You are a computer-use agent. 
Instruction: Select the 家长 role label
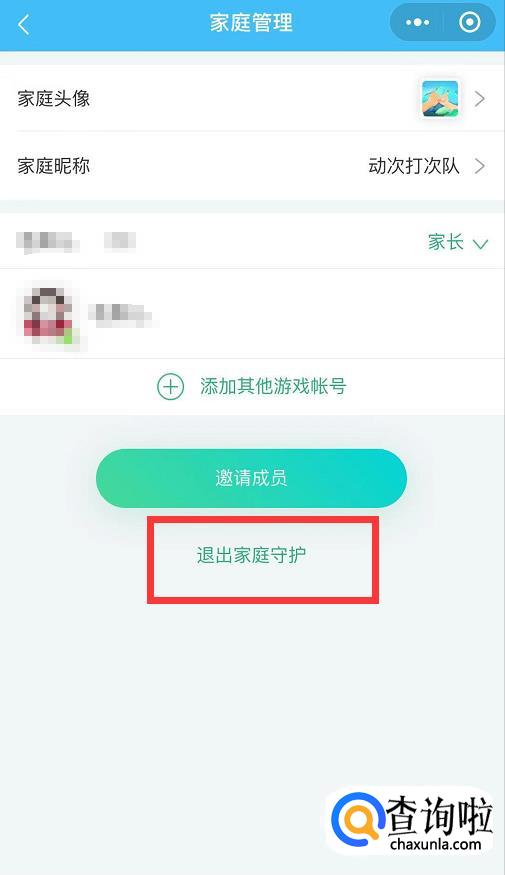(x=446, y=242)
